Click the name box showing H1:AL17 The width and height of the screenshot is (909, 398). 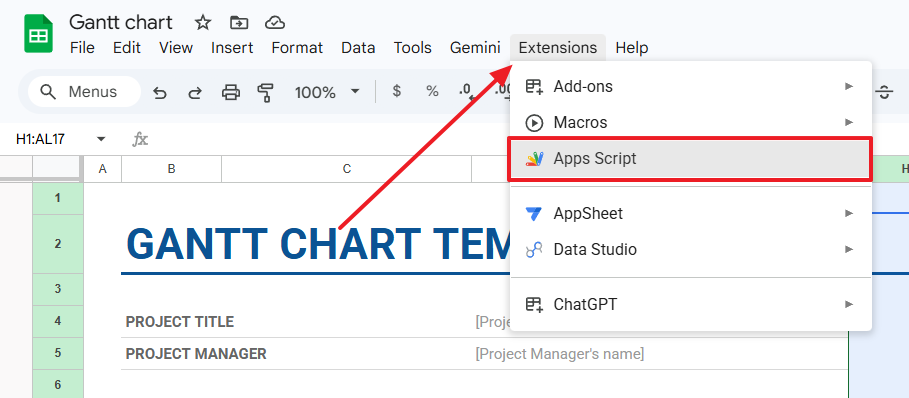click(41, 139)
